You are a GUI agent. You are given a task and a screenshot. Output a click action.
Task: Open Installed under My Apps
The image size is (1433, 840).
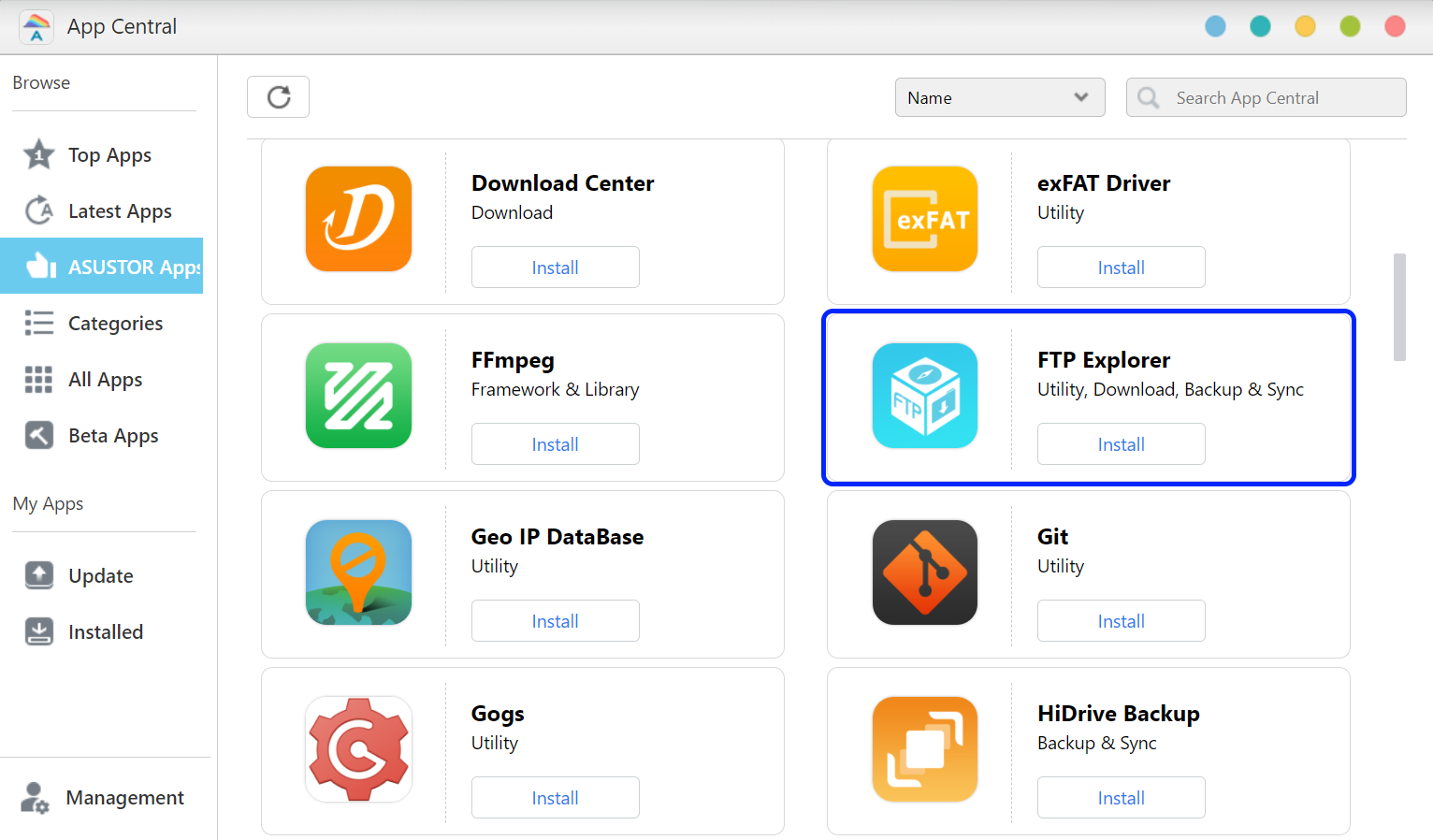(101, 631)
